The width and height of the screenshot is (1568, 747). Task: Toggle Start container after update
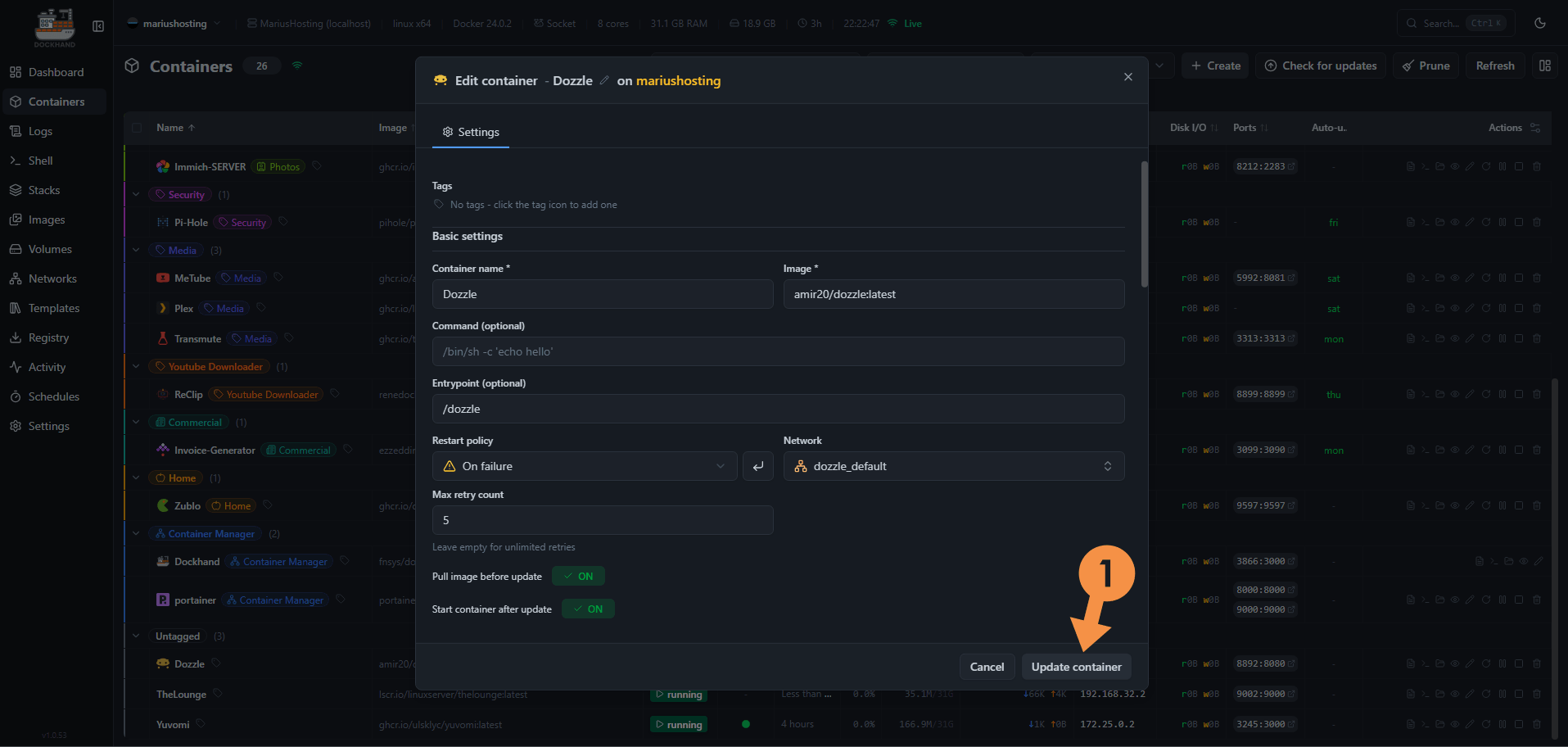pyautogui.click(x=588, y=609)
